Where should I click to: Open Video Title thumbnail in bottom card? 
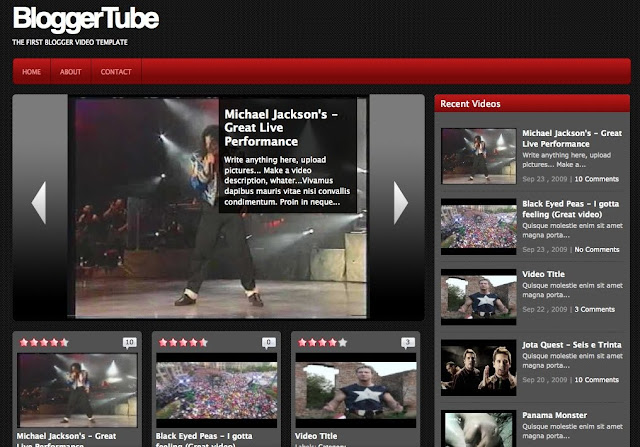[356, 390]
